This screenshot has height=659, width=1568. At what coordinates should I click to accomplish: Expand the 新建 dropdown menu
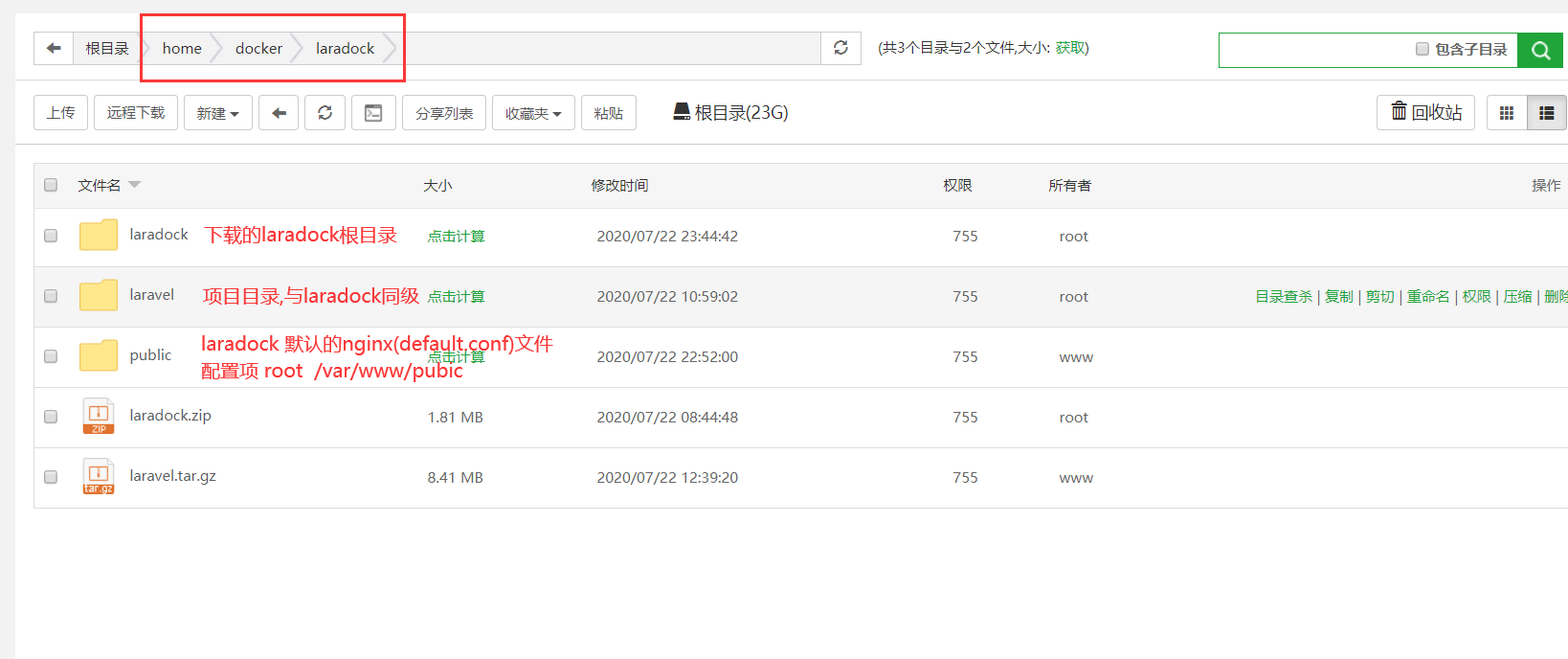[217, 113]
